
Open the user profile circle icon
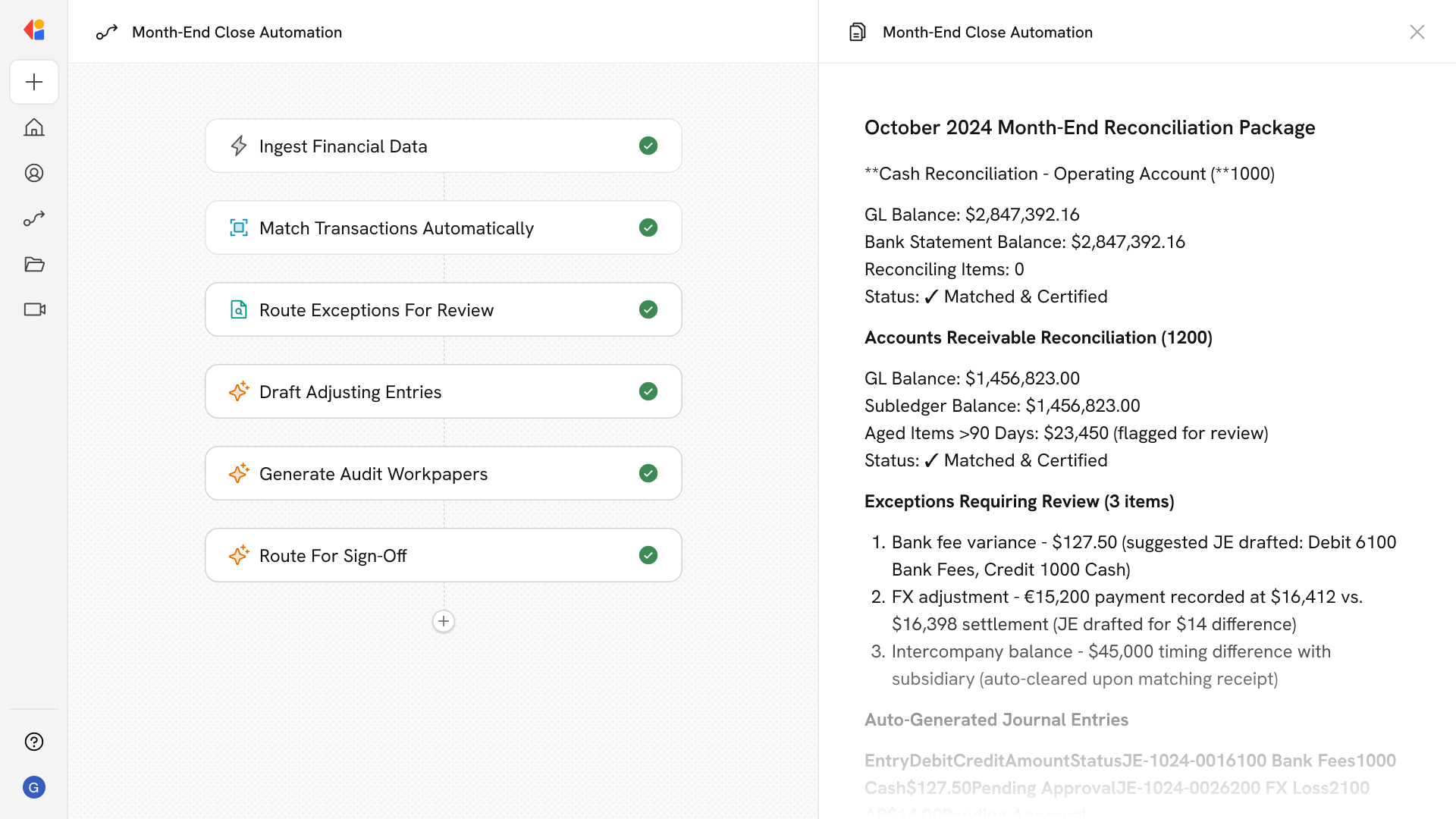34,173
